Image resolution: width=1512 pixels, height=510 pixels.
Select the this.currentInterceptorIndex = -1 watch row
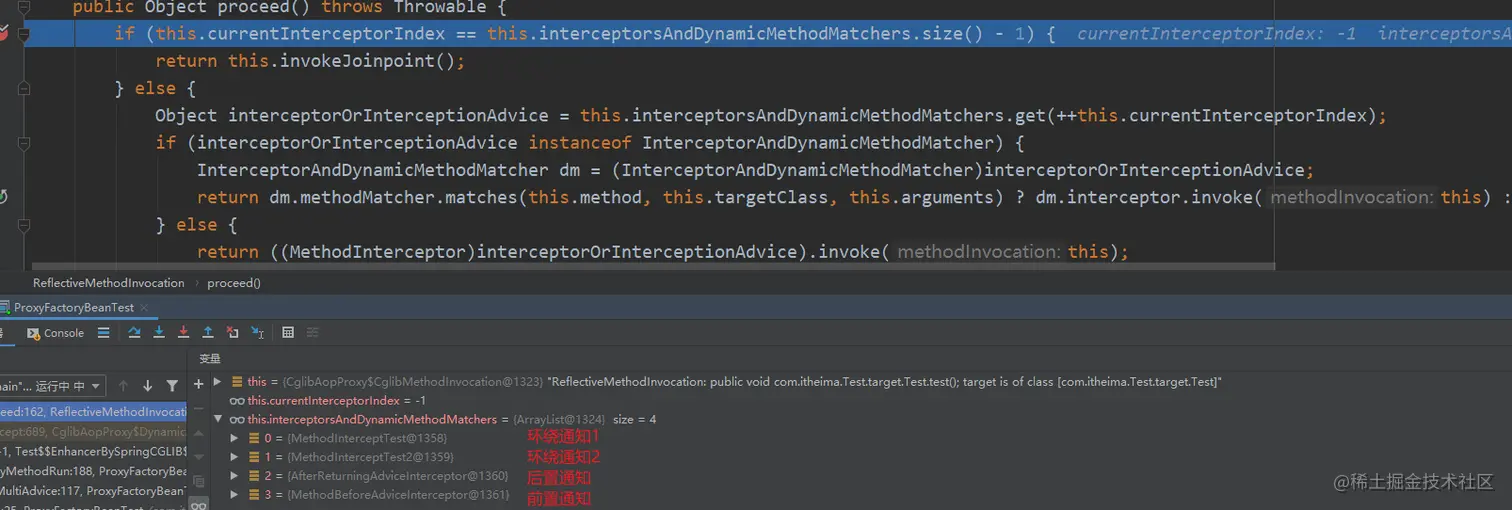point(850,401)
